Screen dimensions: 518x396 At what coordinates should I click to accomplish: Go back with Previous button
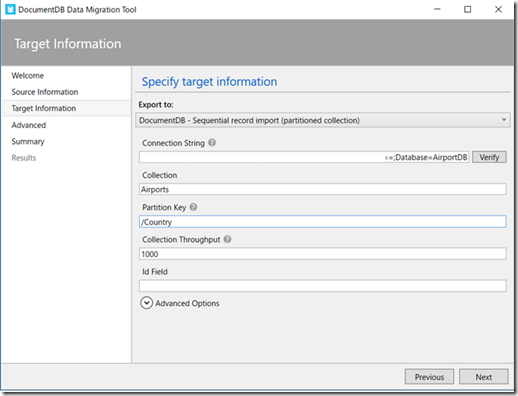click(429, 377)
